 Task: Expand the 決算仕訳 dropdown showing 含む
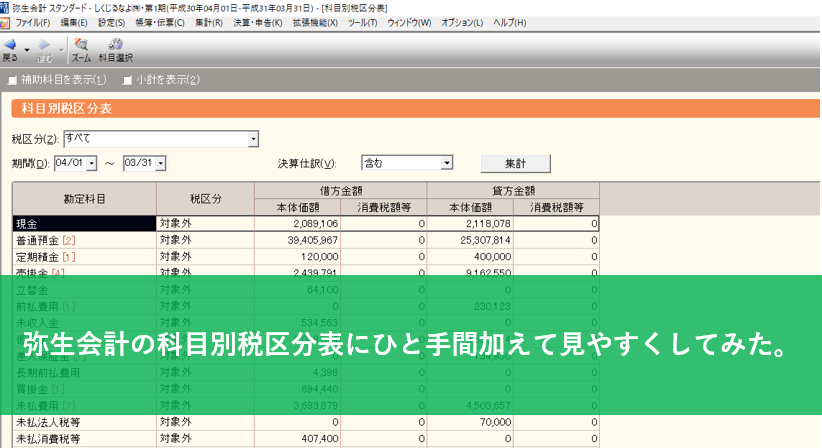tap(447, 163)
